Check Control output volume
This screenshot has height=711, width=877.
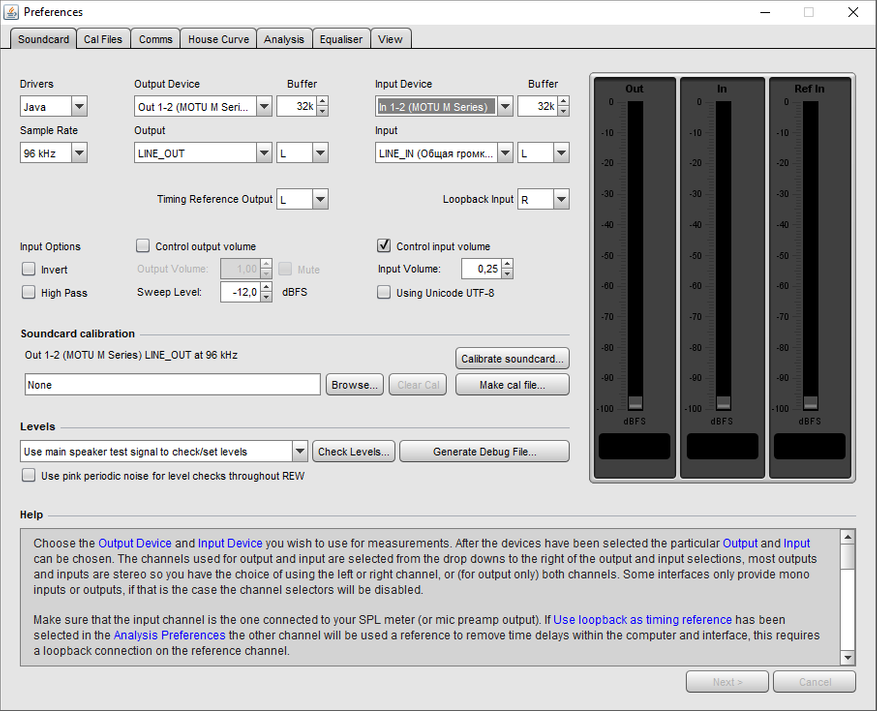pos(143,246)
